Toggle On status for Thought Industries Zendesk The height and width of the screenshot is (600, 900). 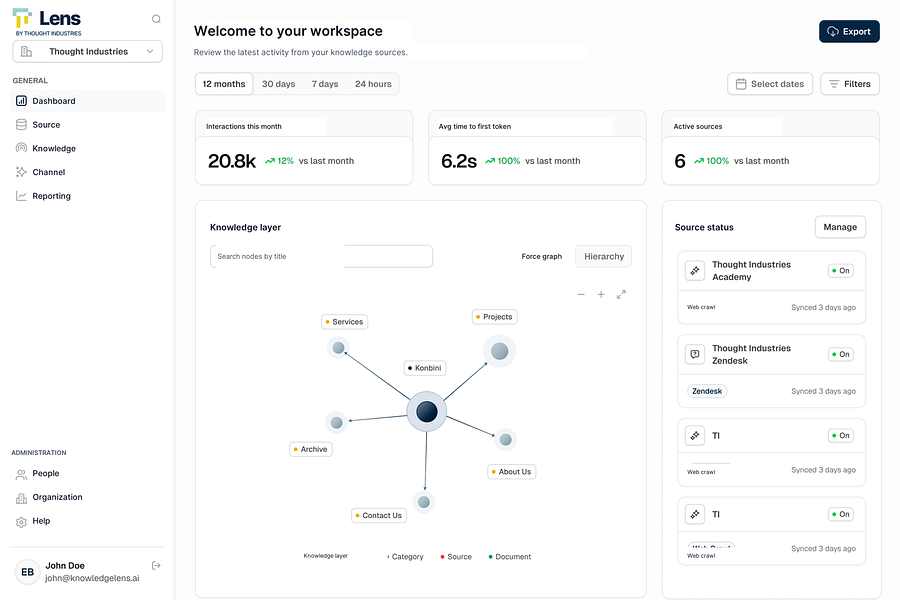coord(840,354)
